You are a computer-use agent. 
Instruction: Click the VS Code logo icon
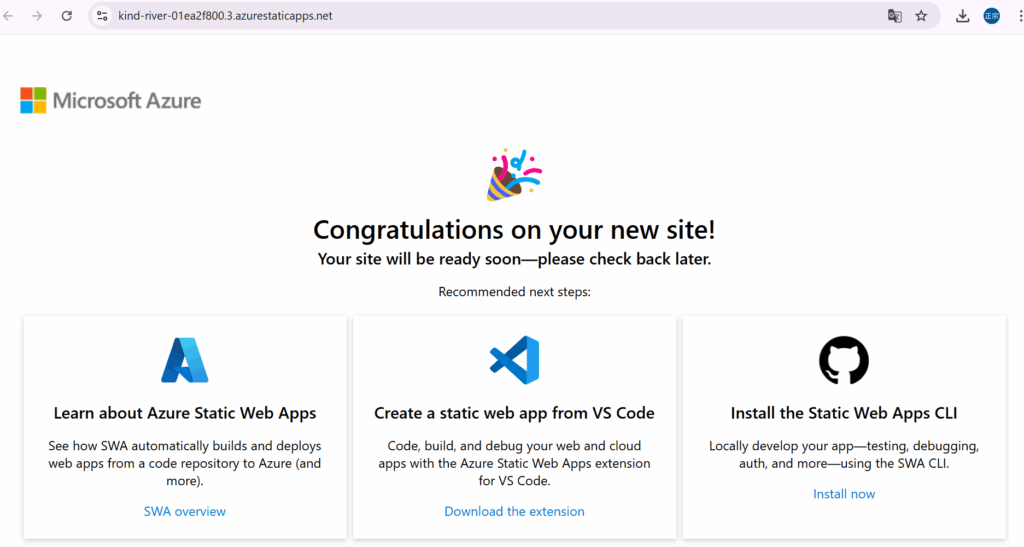514,360
